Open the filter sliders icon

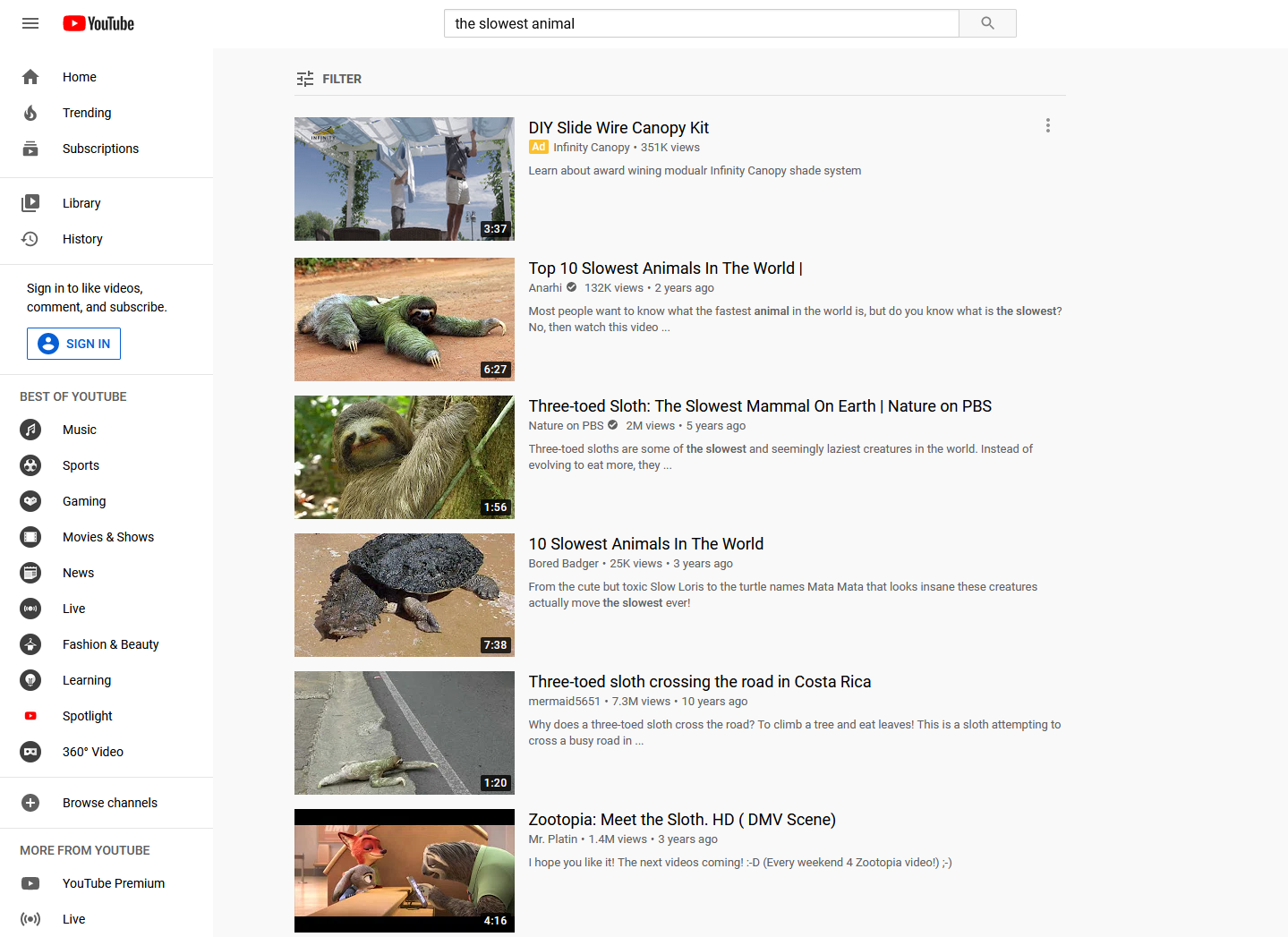pyautogui.click(x=305, y=79)
